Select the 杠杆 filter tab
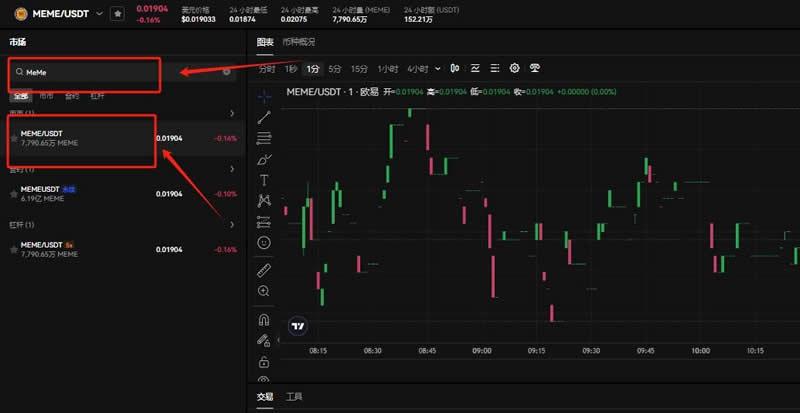Screen dimensions: 800x413 point(97,95)
